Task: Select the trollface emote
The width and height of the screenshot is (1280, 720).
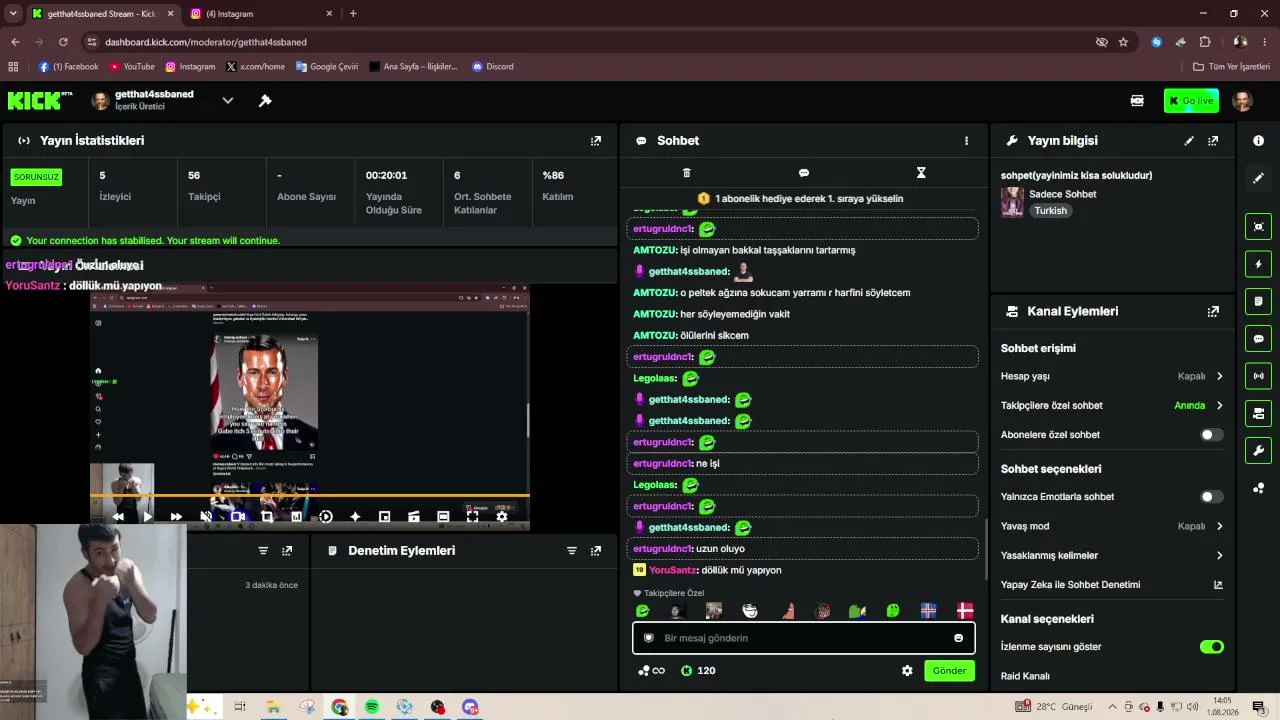Action: tap(750, 611)
